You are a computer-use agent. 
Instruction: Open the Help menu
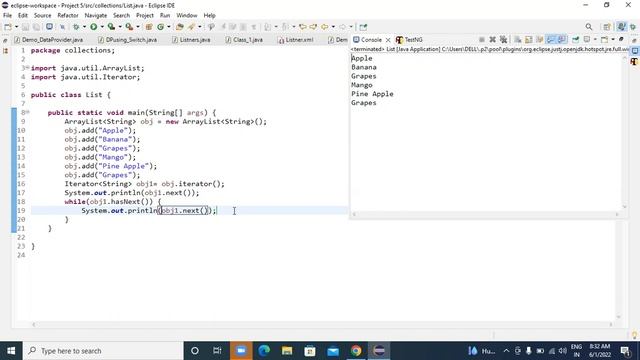(209, 16)
